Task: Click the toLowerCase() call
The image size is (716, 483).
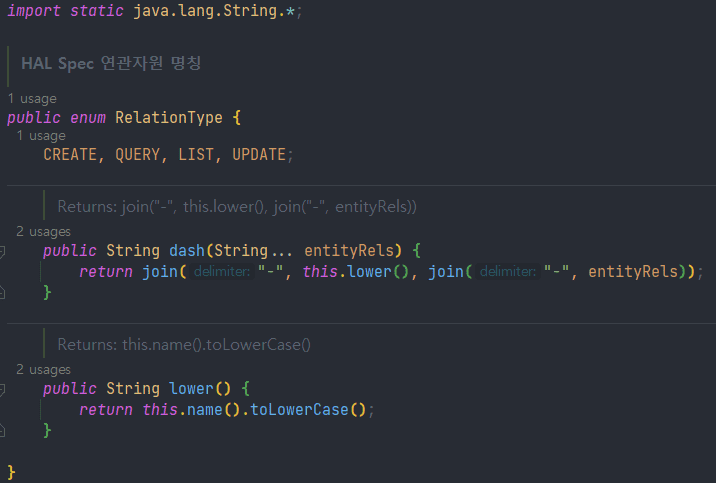Action: (x=308, y=410)
